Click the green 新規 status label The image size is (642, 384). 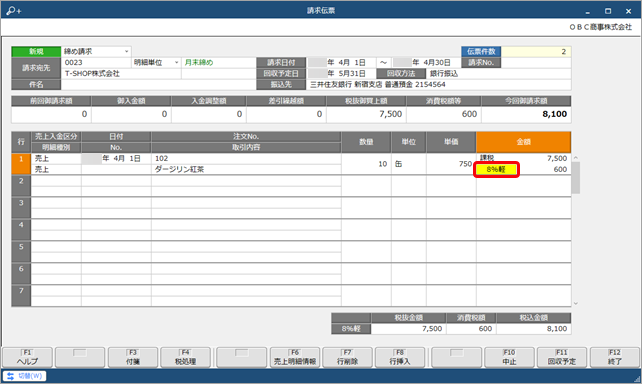(x=36, y=52)
